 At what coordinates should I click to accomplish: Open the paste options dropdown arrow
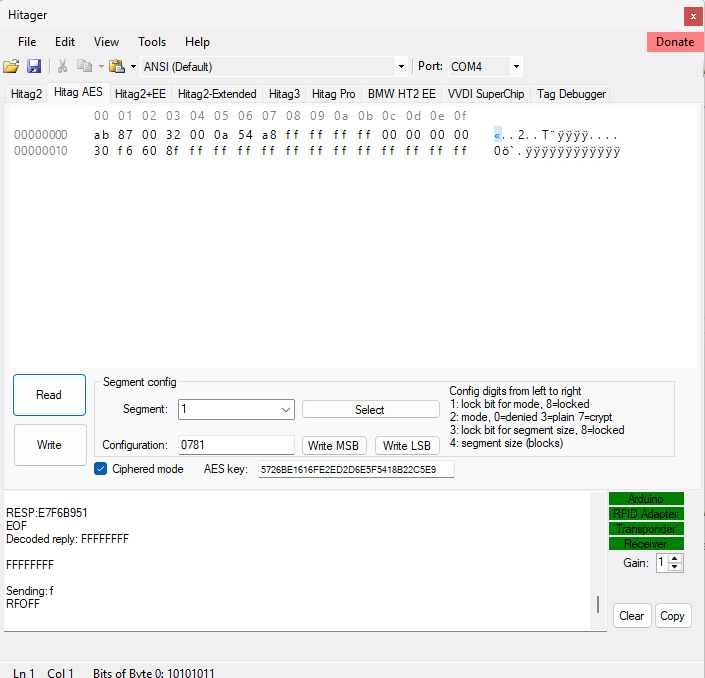[x=133, y=67]
